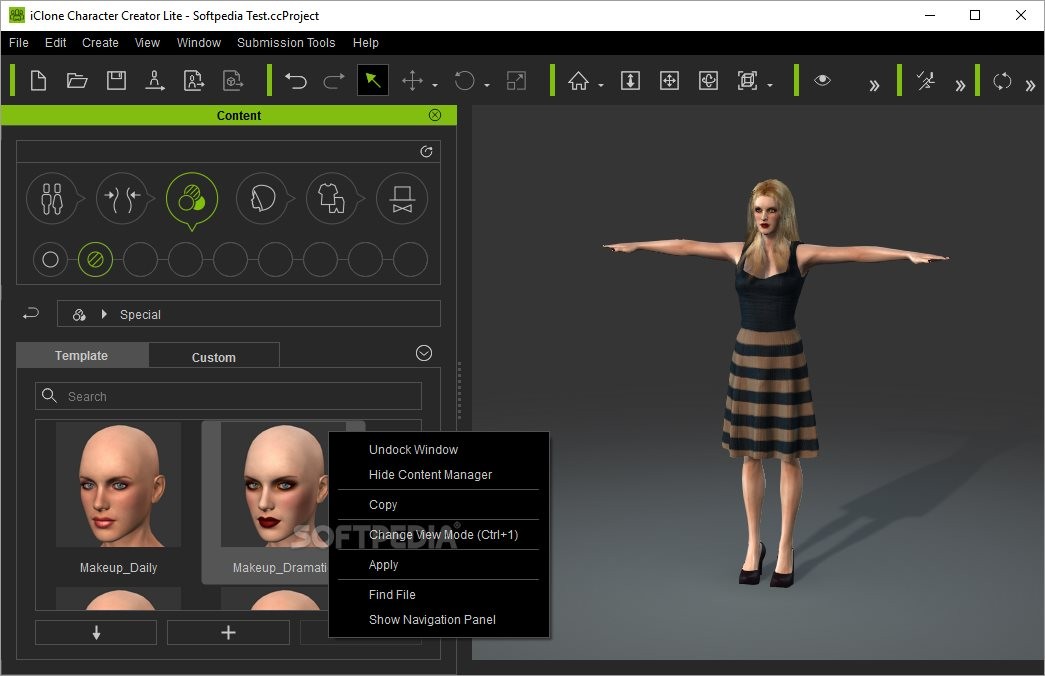The image size is (1045, 676).
Task: Click the back return arrow beside Special
Action: (x=31, y=313)
